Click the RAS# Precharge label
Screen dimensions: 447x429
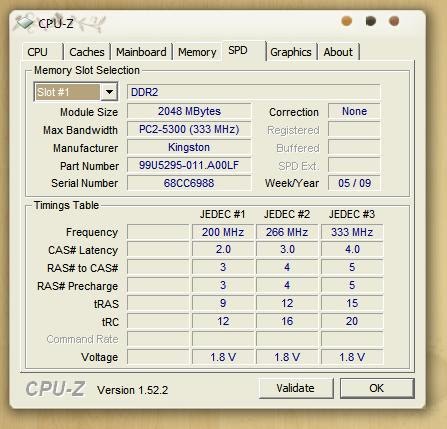click(77, 286)
